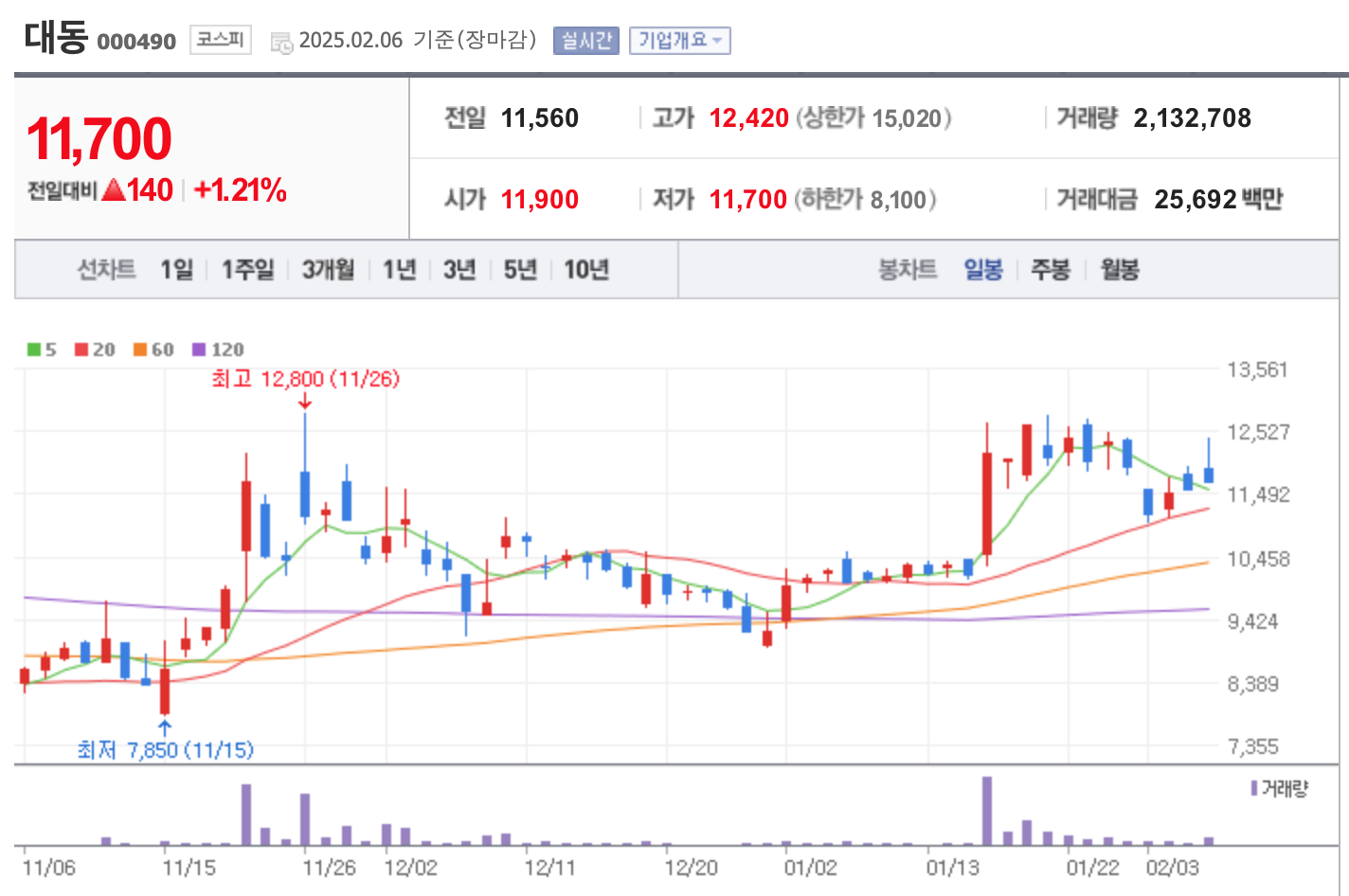Select the 3년 line chart tab
Screen dimensions: 1349x896
pos(459,270)
